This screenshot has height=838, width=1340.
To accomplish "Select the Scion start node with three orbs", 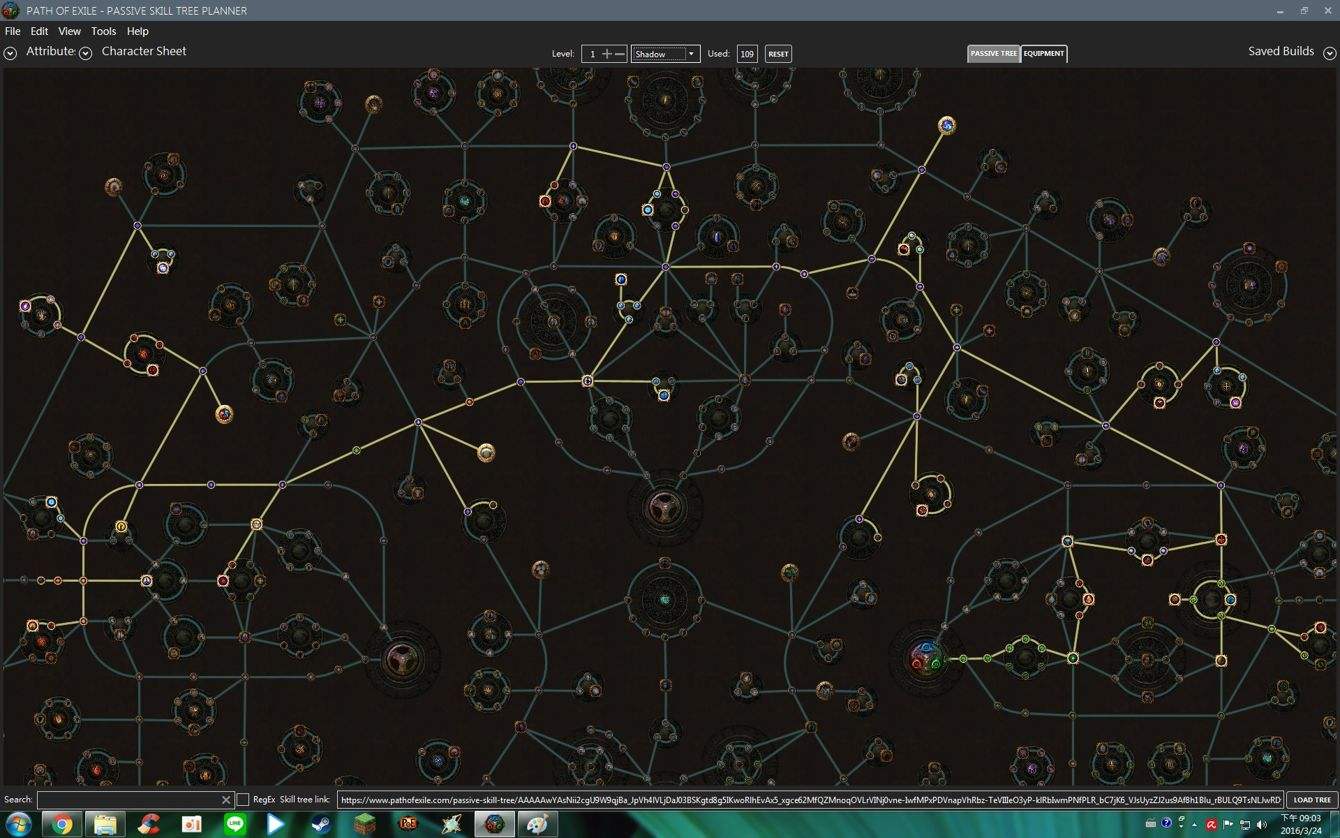I will coord(926,658).
